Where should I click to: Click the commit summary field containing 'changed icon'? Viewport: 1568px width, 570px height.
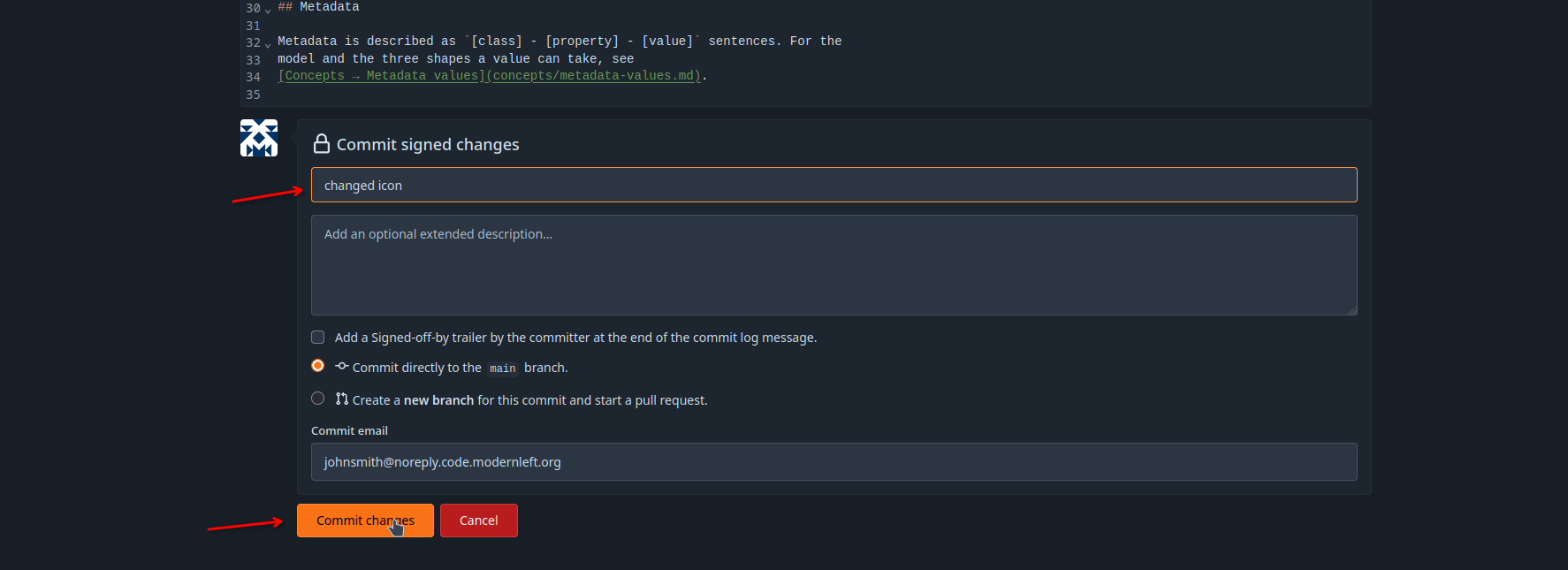pyautogui.click(x=833, y=185)
